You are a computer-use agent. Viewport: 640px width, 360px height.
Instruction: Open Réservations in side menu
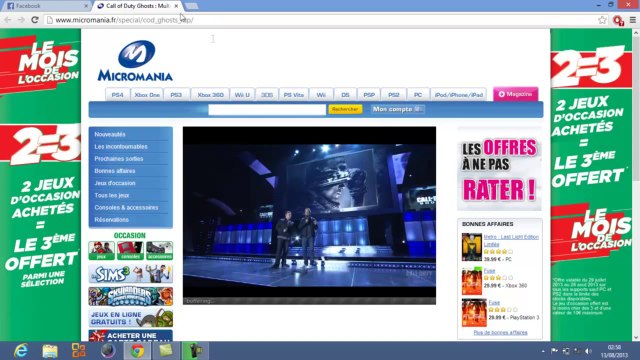tap(111, 220)
